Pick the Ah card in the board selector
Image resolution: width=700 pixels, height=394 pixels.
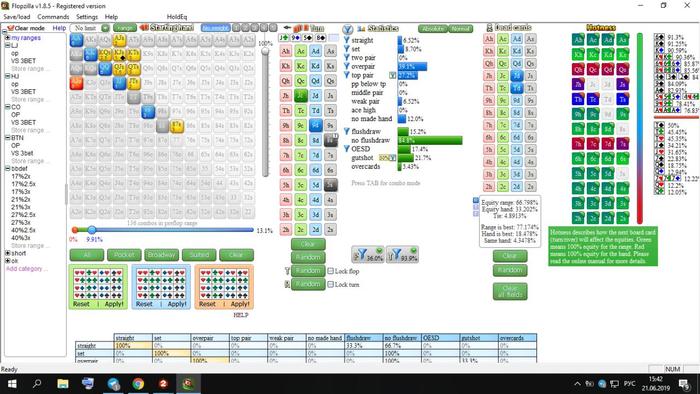pyautogui.click(x=286, y=51)
